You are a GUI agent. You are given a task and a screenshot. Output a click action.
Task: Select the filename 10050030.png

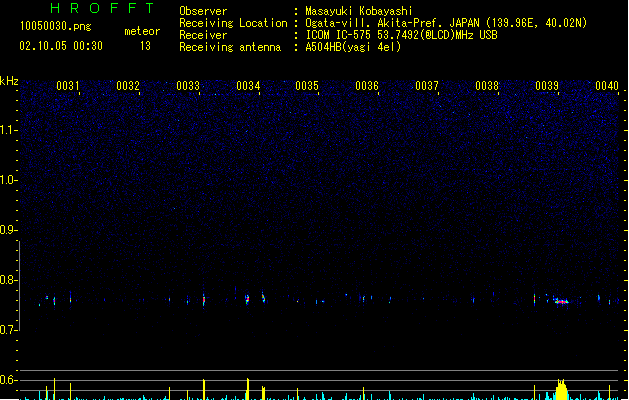click(56, 26)
